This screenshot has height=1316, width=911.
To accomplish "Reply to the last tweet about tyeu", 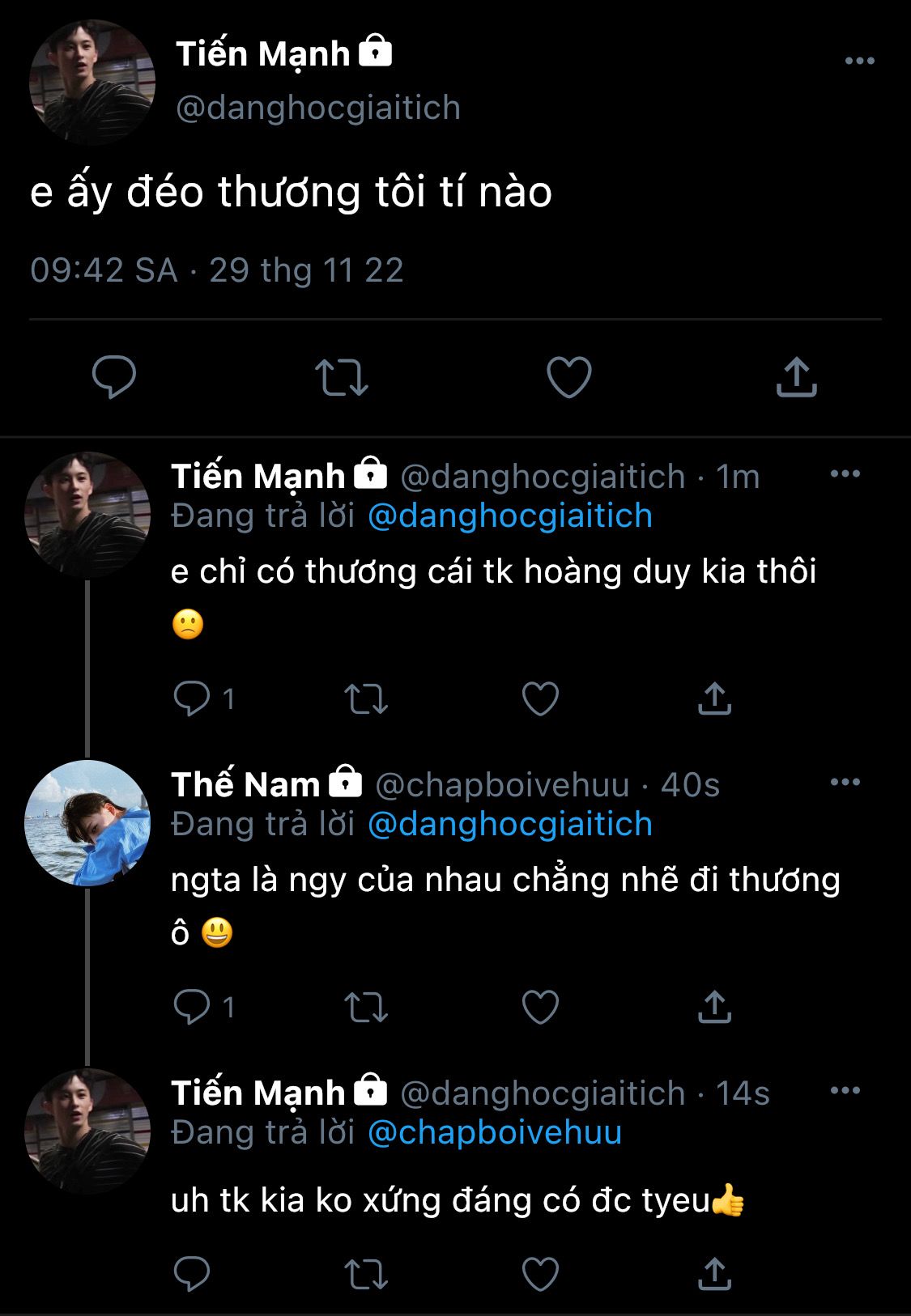I will coord(192,1274).
